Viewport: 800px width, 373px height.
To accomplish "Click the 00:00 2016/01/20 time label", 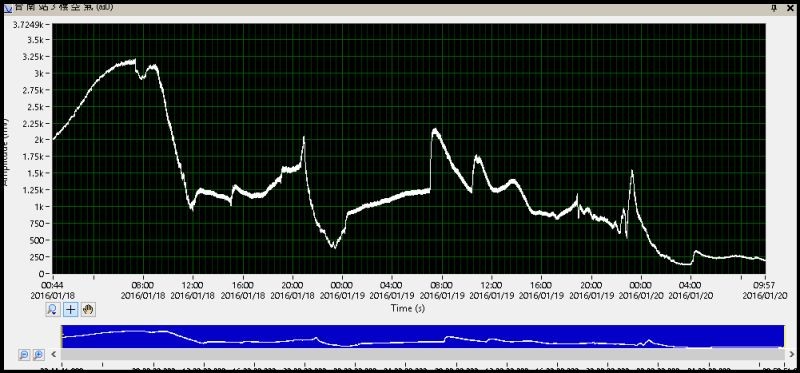I will 640,290.
